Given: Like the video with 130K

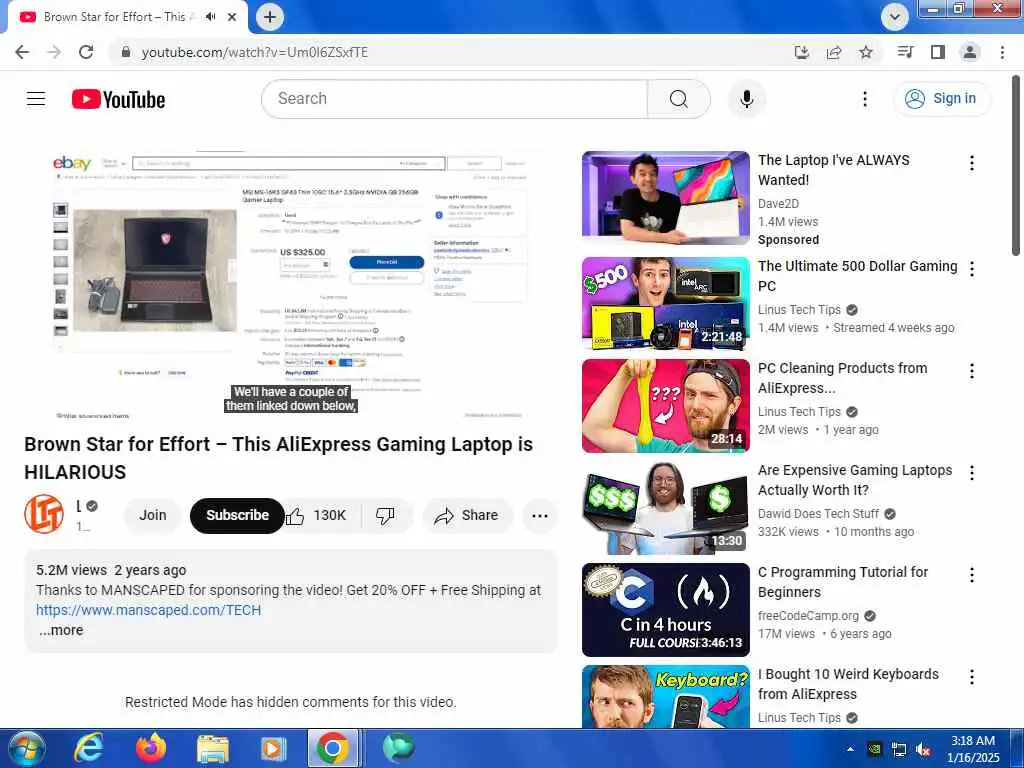Looking at the screenshot, I should [x=316, y=515].
